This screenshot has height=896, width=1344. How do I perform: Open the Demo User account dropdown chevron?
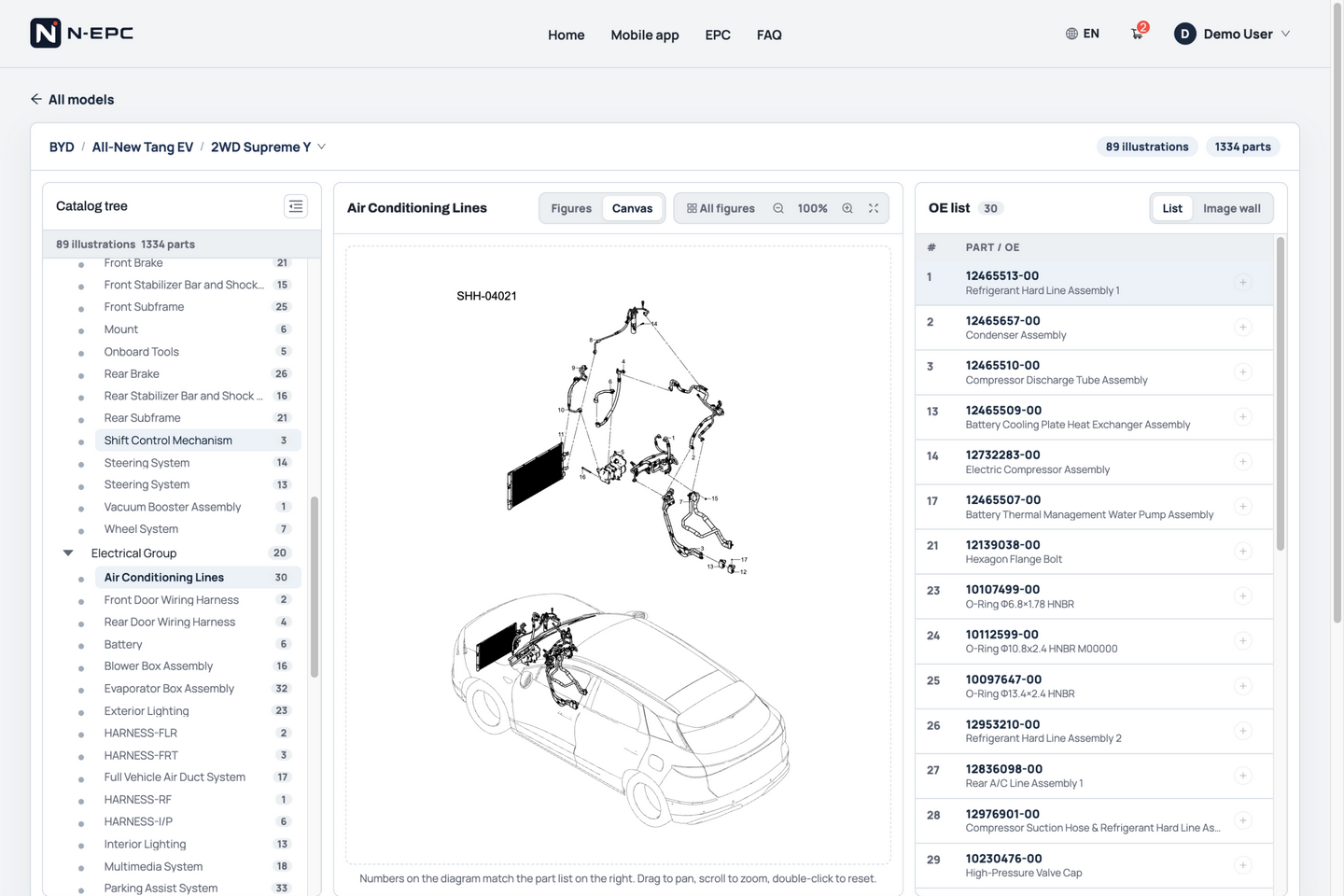[x=1285, y=34]
